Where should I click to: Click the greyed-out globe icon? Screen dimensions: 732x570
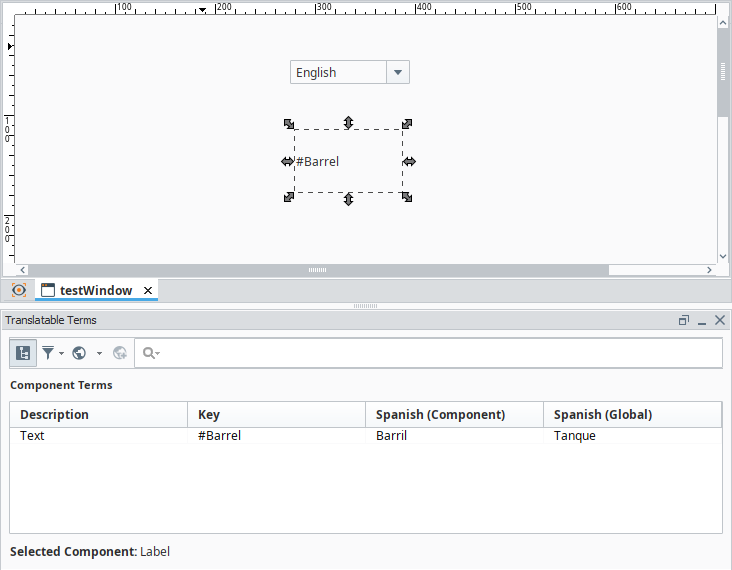pyautogui.click(x=120, y=353)
